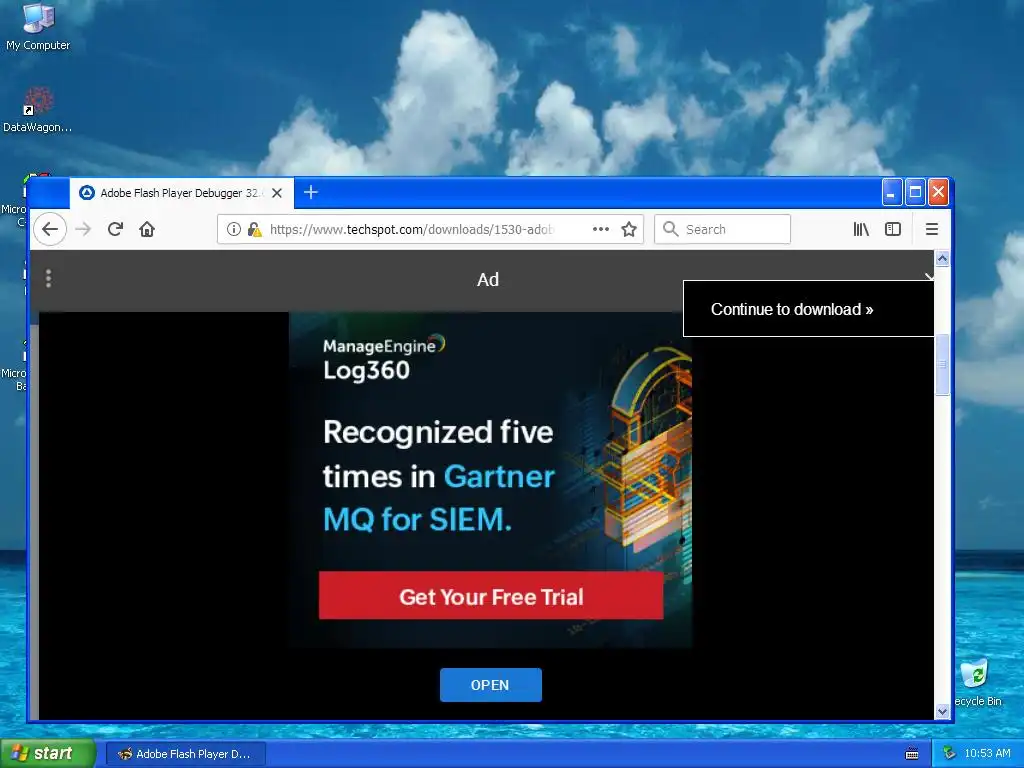The width and height of the screenshot is (1024, 768).
Task: Go to the Firefox home page
Action: (147, 229)
